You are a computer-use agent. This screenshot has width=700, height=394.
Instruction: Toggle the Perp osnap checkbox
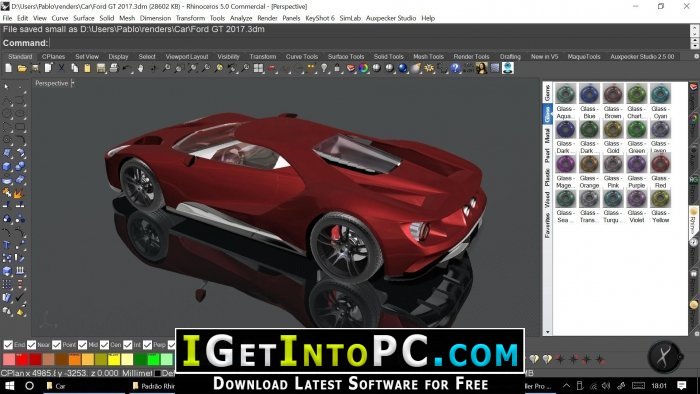[x=147, y=344]
